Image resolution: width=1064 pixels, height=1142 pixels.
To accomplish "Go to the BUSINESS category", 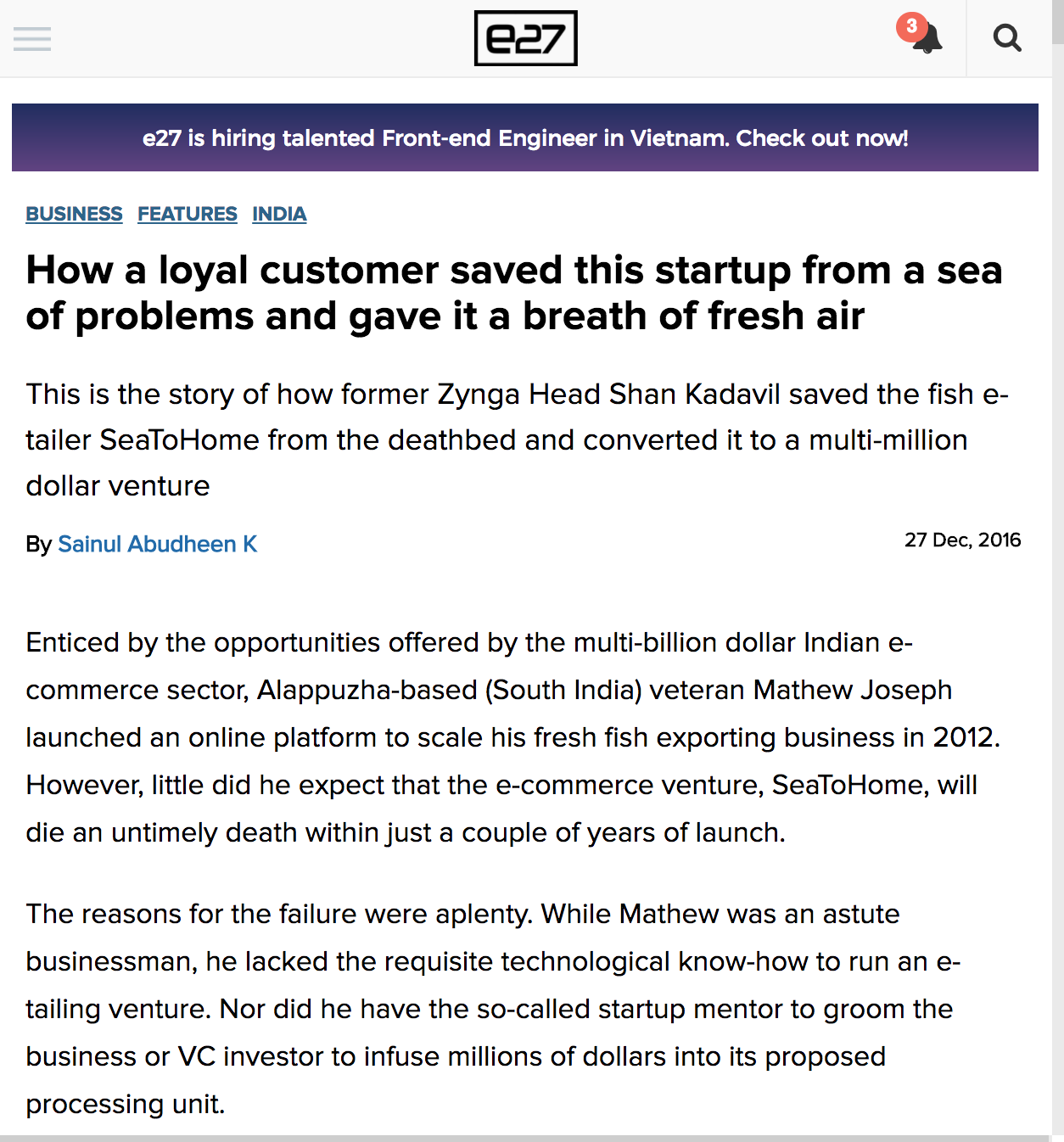I will 74,214.
